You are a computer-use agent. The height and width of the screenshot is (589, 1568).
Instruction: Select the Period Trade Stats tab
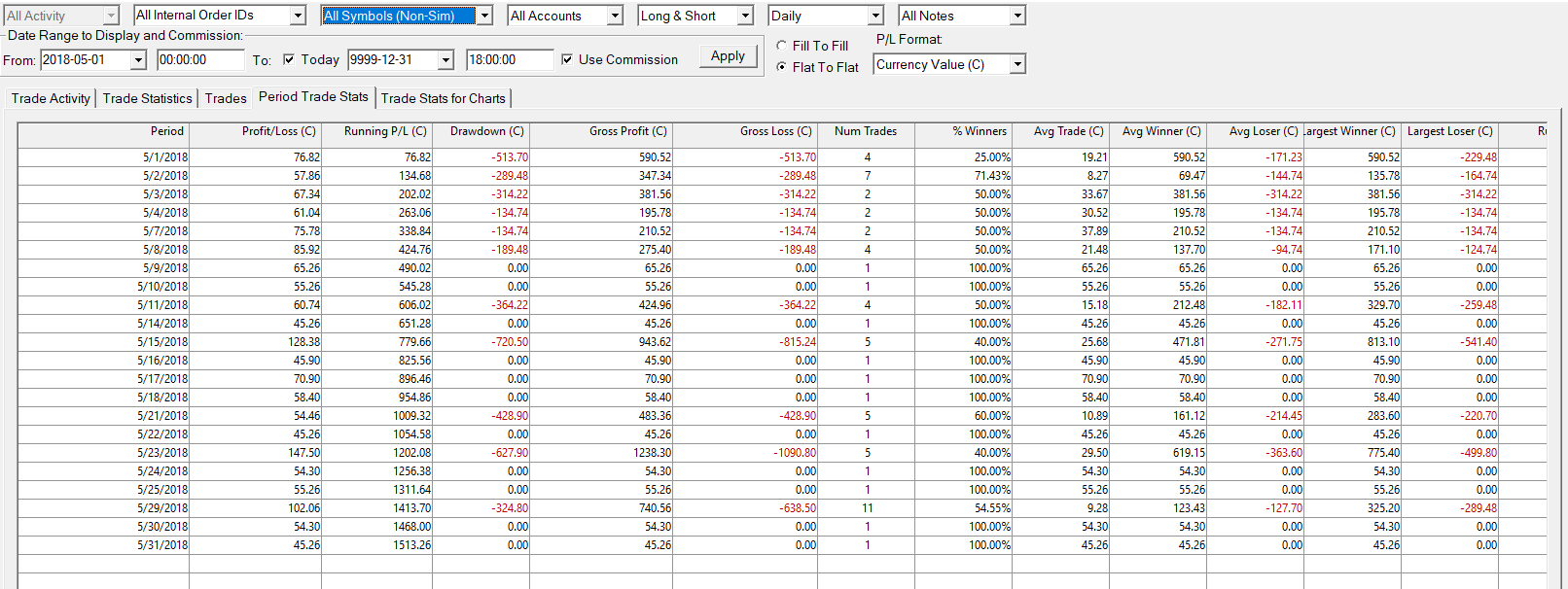(313, 96)
